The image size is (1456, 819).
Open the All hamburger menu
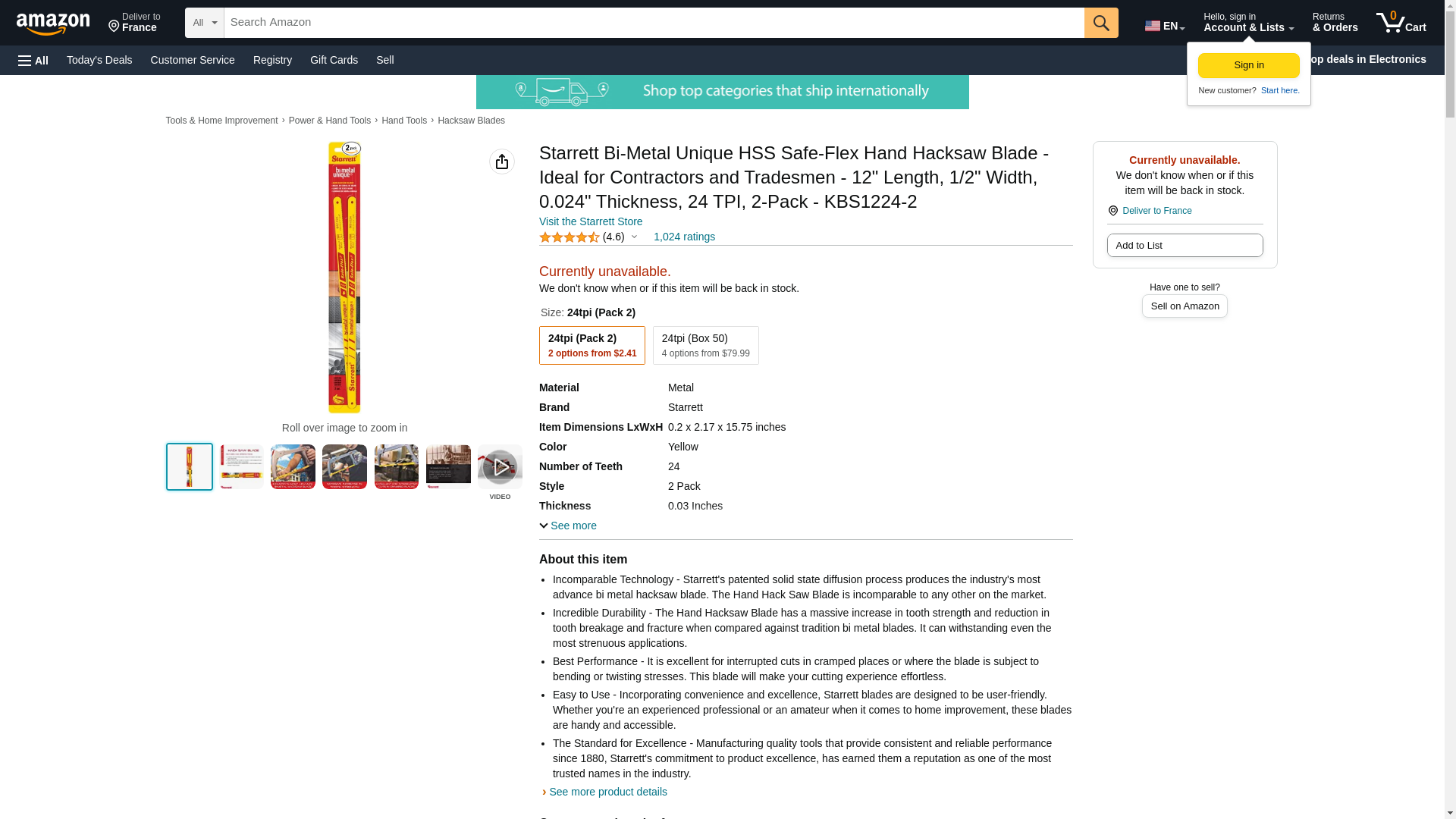click(x=33, y=60)
